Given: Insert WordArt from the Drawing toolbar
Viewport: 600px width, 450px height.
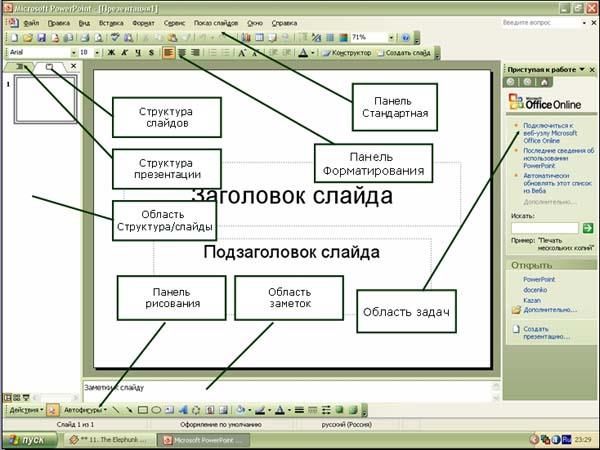Looking at the screenshot, I should pyautogui.click(x=183, y=410).
